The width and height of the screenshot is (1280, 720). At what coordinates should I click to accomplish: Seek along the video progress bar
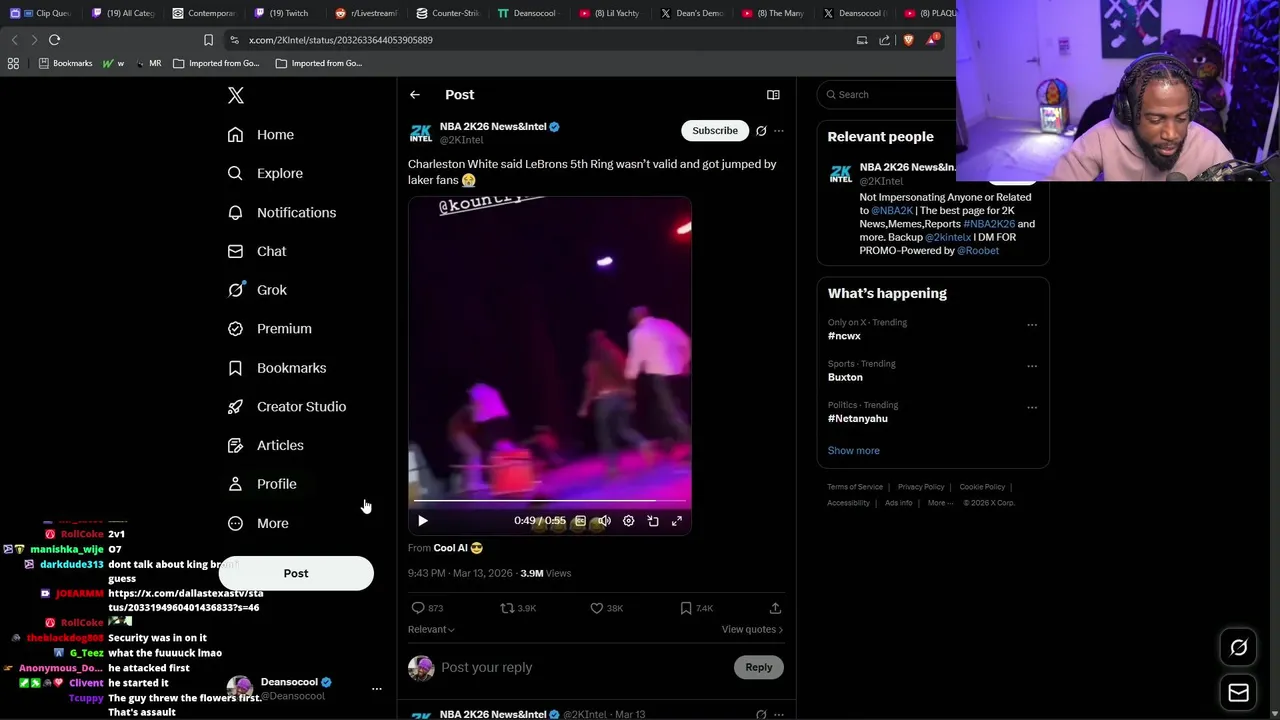pos(550,500)
